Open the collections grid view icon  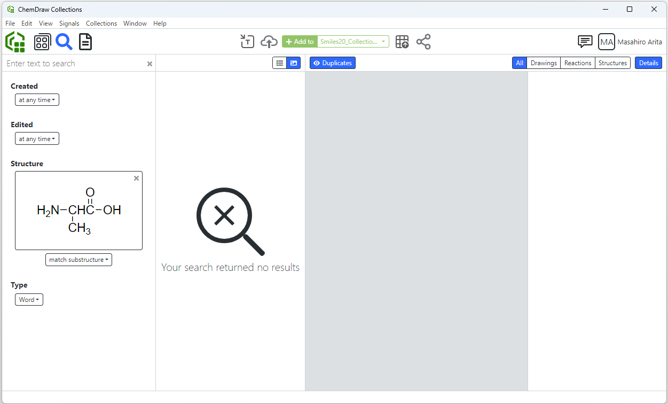(x=42, y=42)
